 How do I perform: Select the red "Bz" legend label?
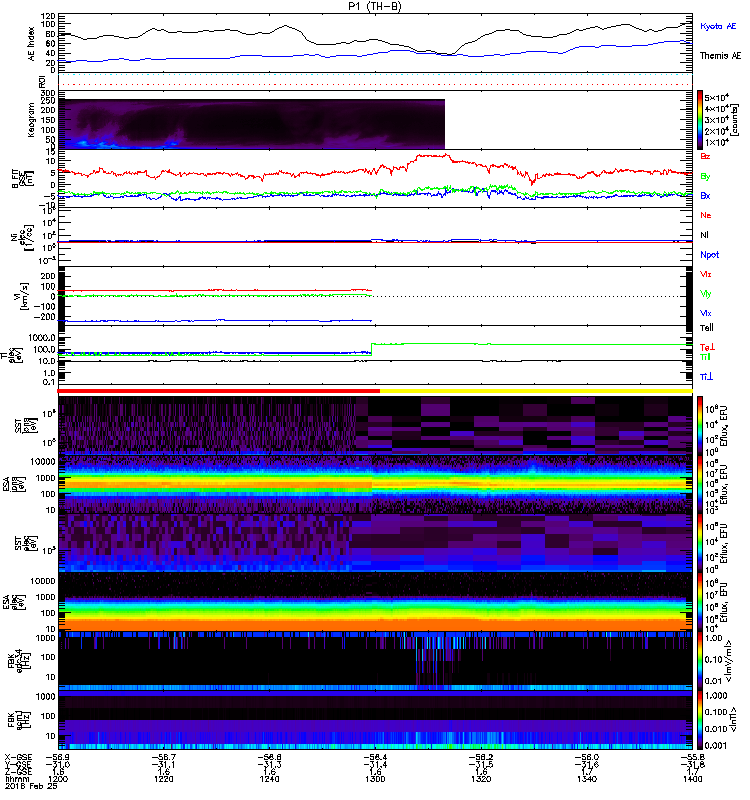(705, 156)
